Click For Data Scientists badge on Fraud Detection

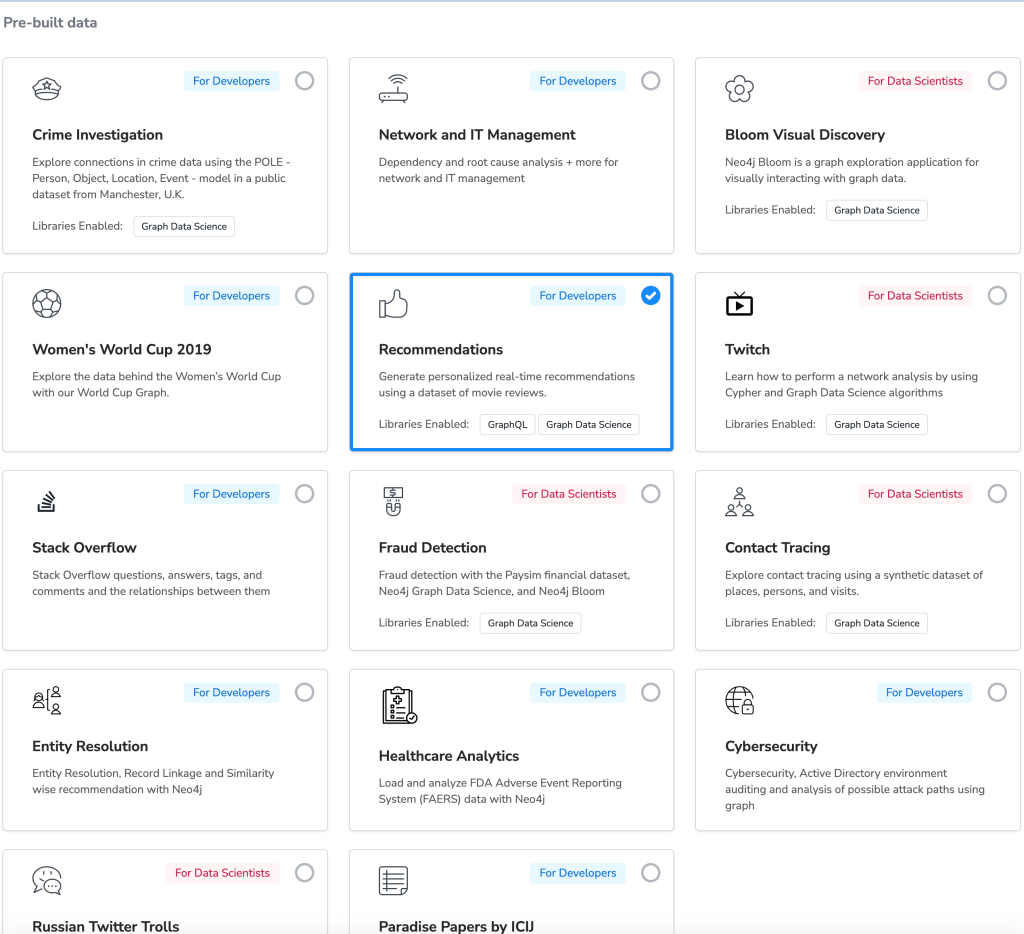click(x=568, y=494)
